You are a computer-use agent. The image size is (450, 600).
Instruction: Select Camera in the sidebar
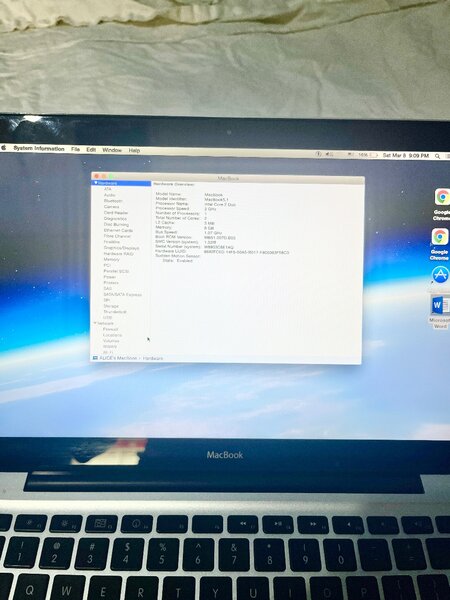point(111,207)
